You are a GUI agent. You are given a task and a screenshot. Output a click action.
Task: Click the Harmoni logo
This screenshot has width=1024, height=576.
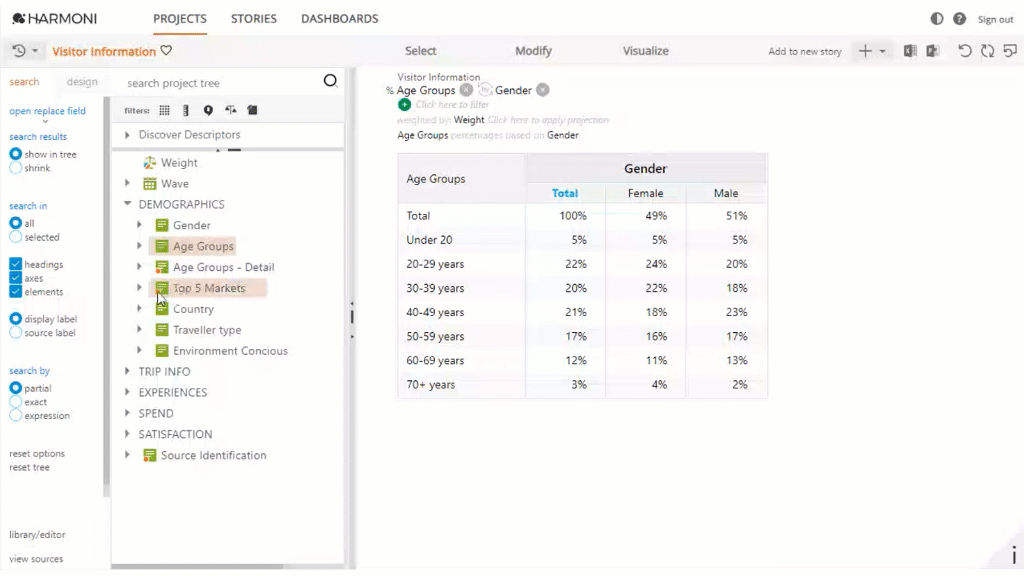pos(55,18)
